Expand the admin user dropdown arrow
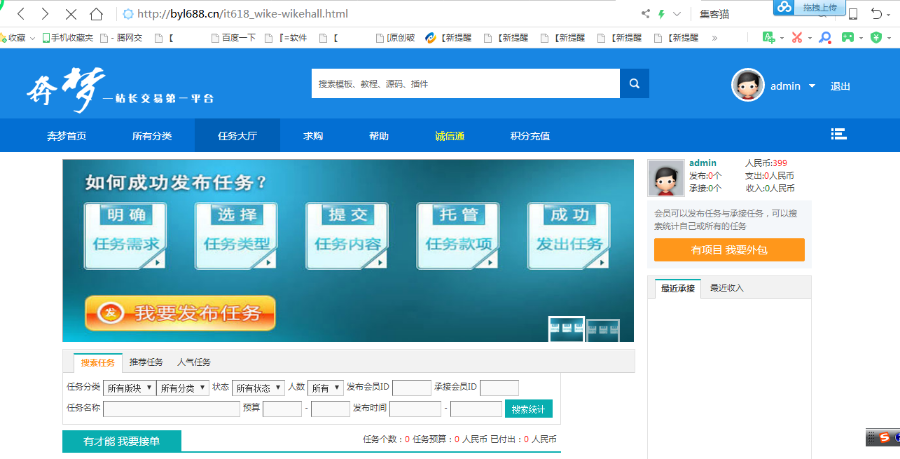The height and width of the screenshot is (459, 900). tap(812, 86)
